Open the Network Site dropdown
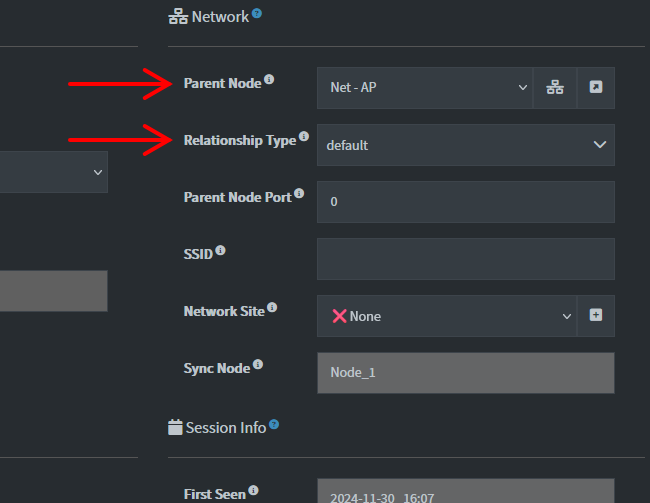Screen dimensions: 650x503 pos(447,316)
